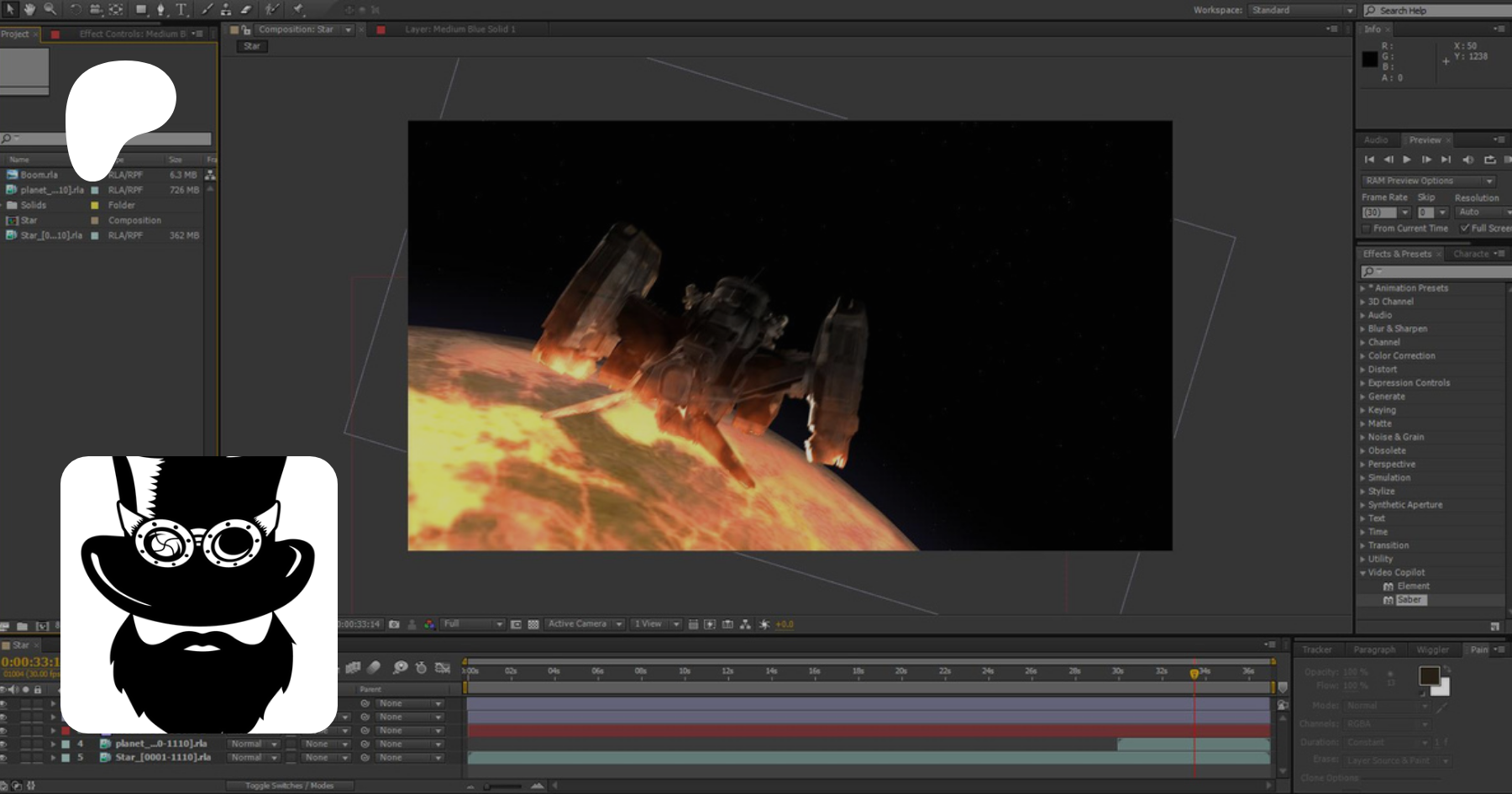Expand the Color Correction effects category
1512x794 pixels.
(1363, 356)
